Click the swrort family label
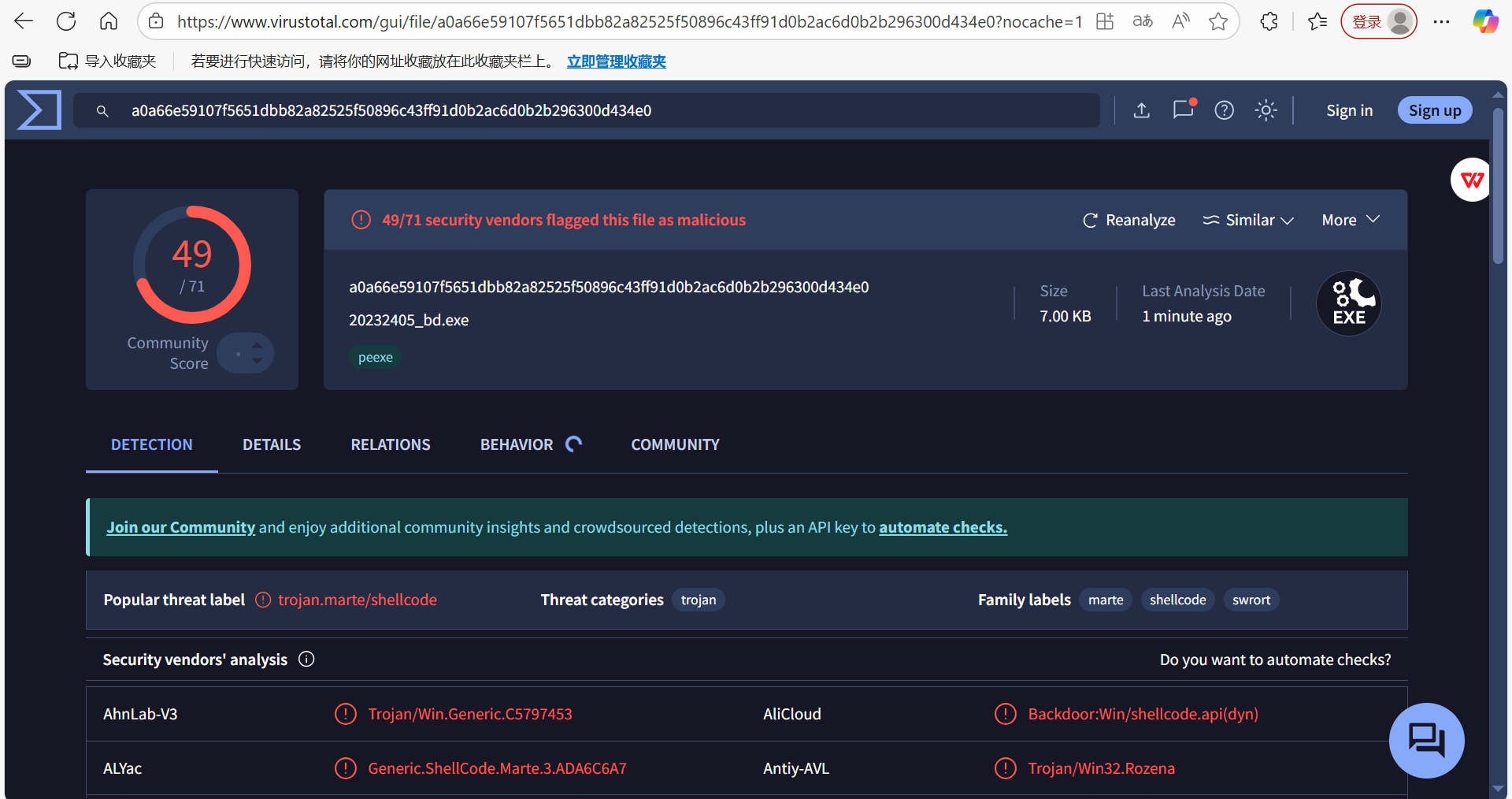 click(x=1251, y=600)
